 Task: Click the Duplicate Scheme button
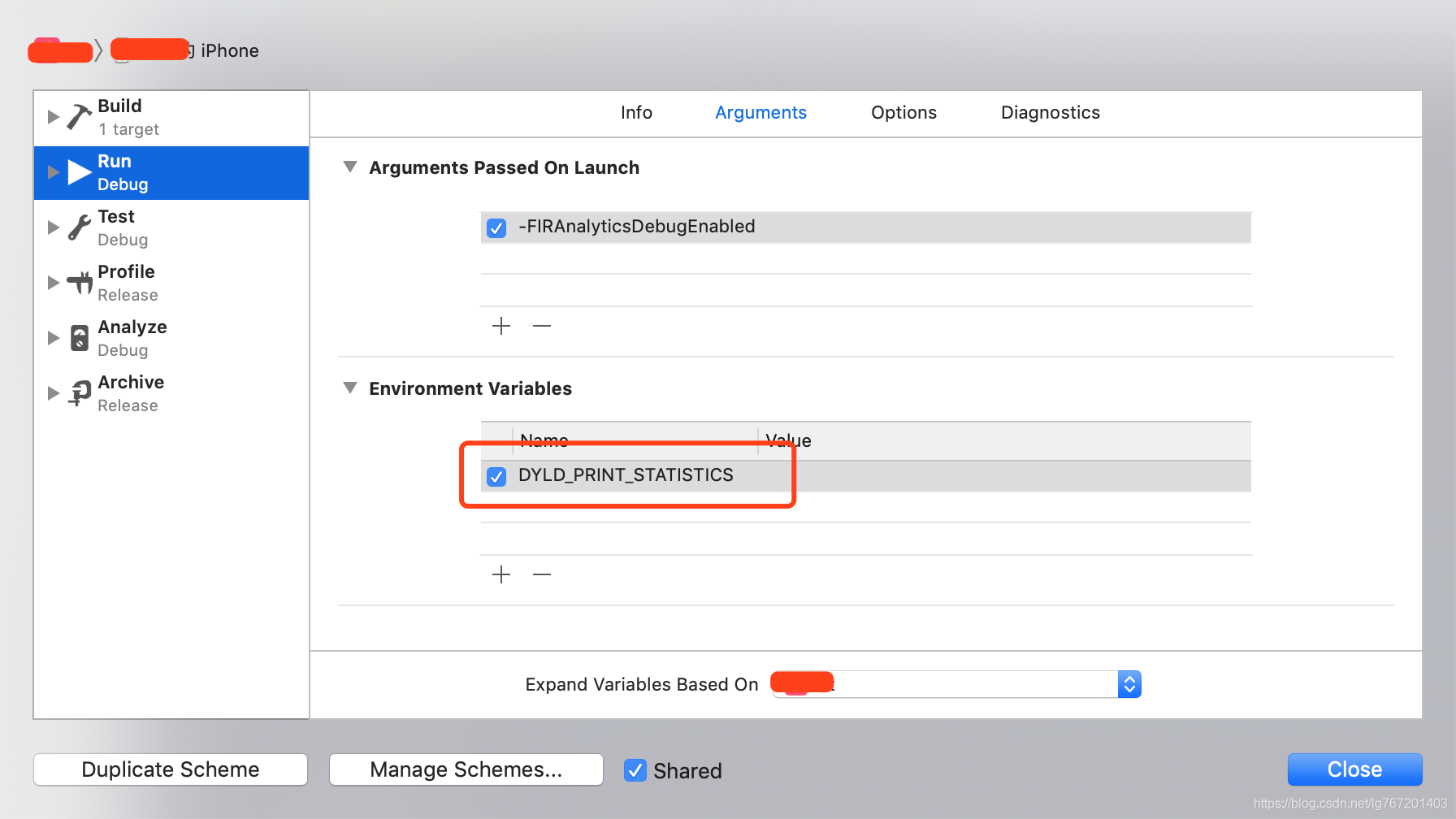coord(171,769)
